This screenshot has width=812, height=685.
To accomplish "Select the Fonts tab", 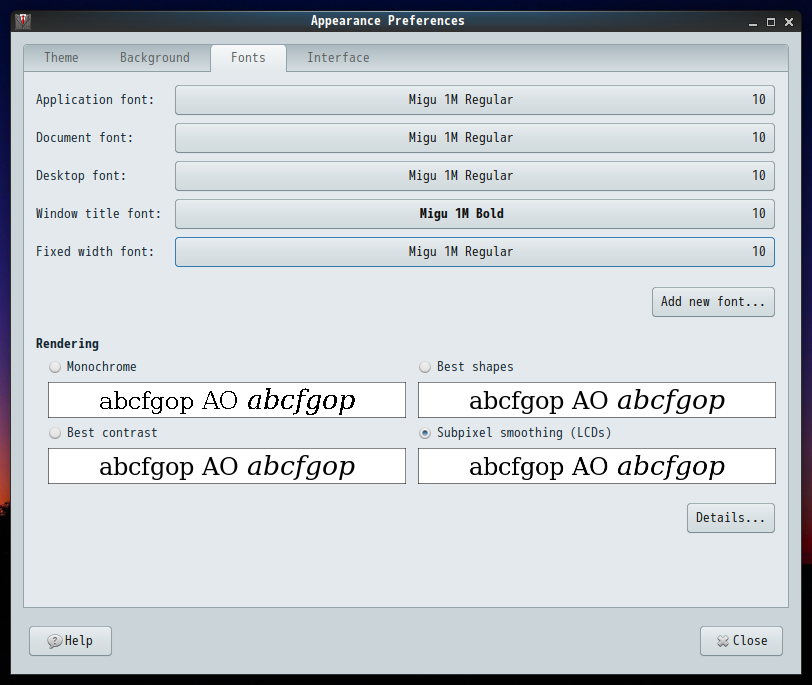I will click(x=248, y=57).
